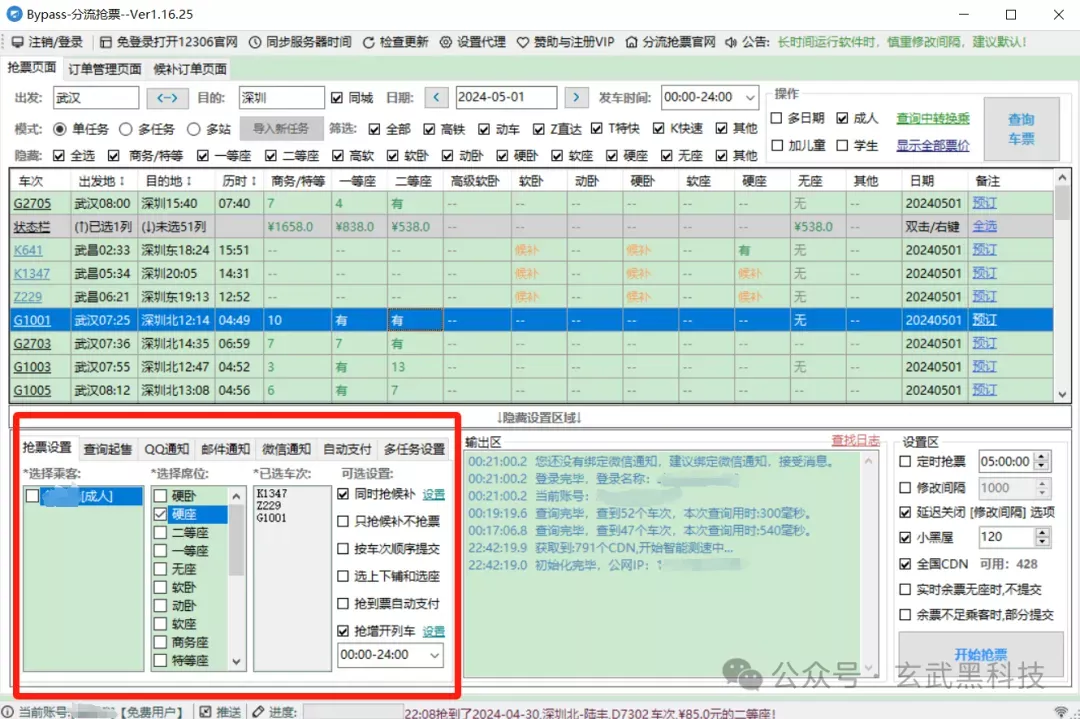Click the 全选 link in status row

(984, 227)
